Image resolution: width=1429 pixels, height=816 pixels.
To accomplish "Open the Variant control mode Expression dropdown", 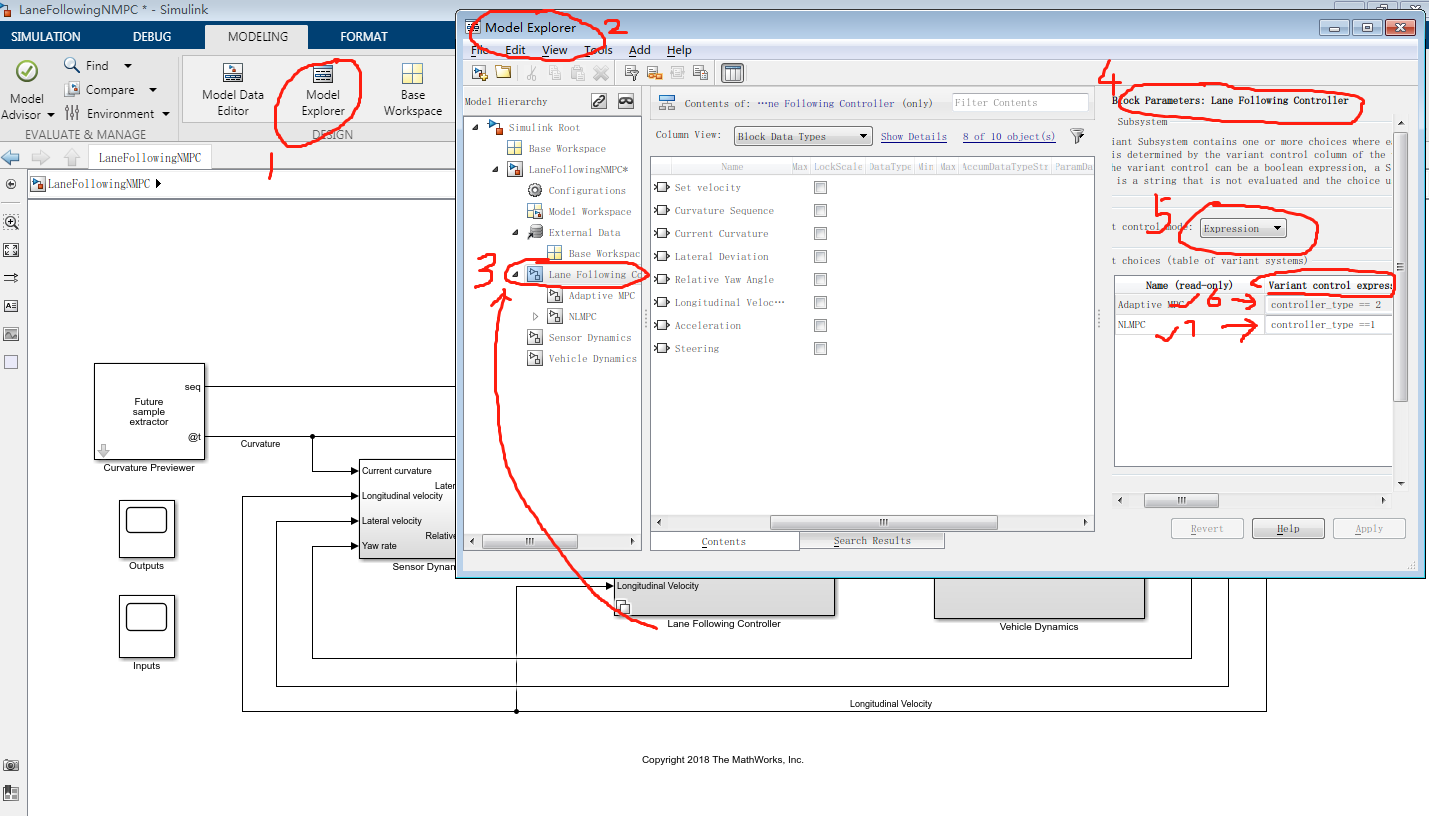I will coord(1243,228).
